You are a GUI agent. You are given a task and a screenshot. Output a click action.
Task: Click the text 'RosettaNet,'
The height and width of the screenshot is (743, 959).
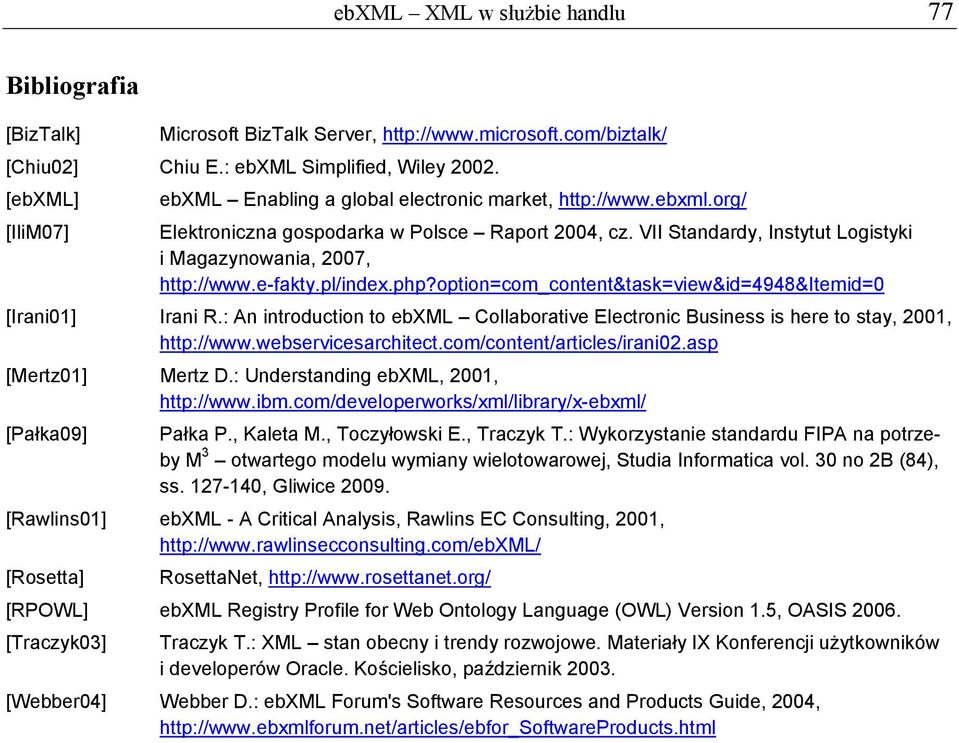(x=212, y=577)
